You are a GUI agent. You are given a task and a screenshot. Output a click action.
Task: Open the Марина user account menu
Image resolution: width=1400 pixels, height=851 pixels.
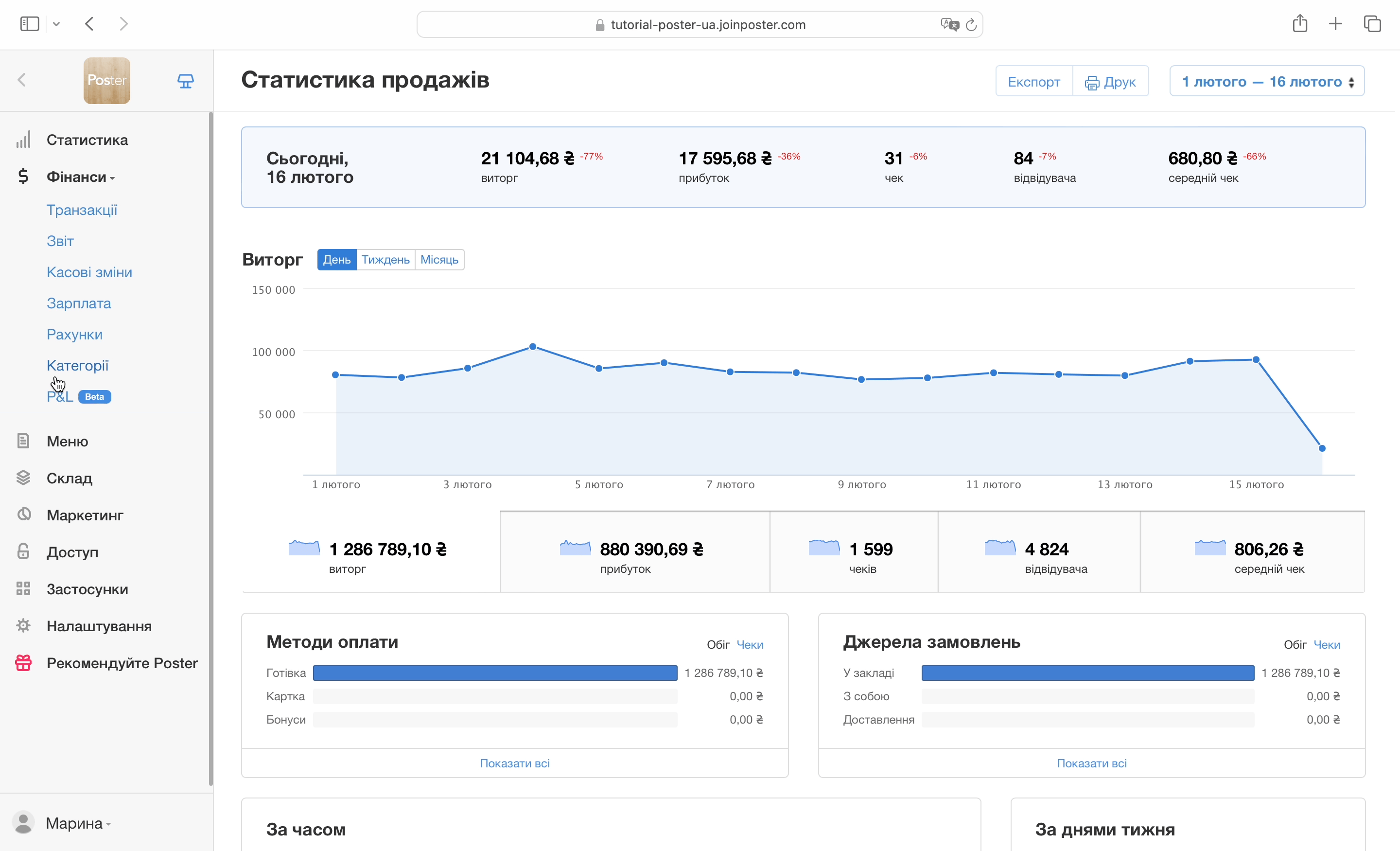(74, 823)
